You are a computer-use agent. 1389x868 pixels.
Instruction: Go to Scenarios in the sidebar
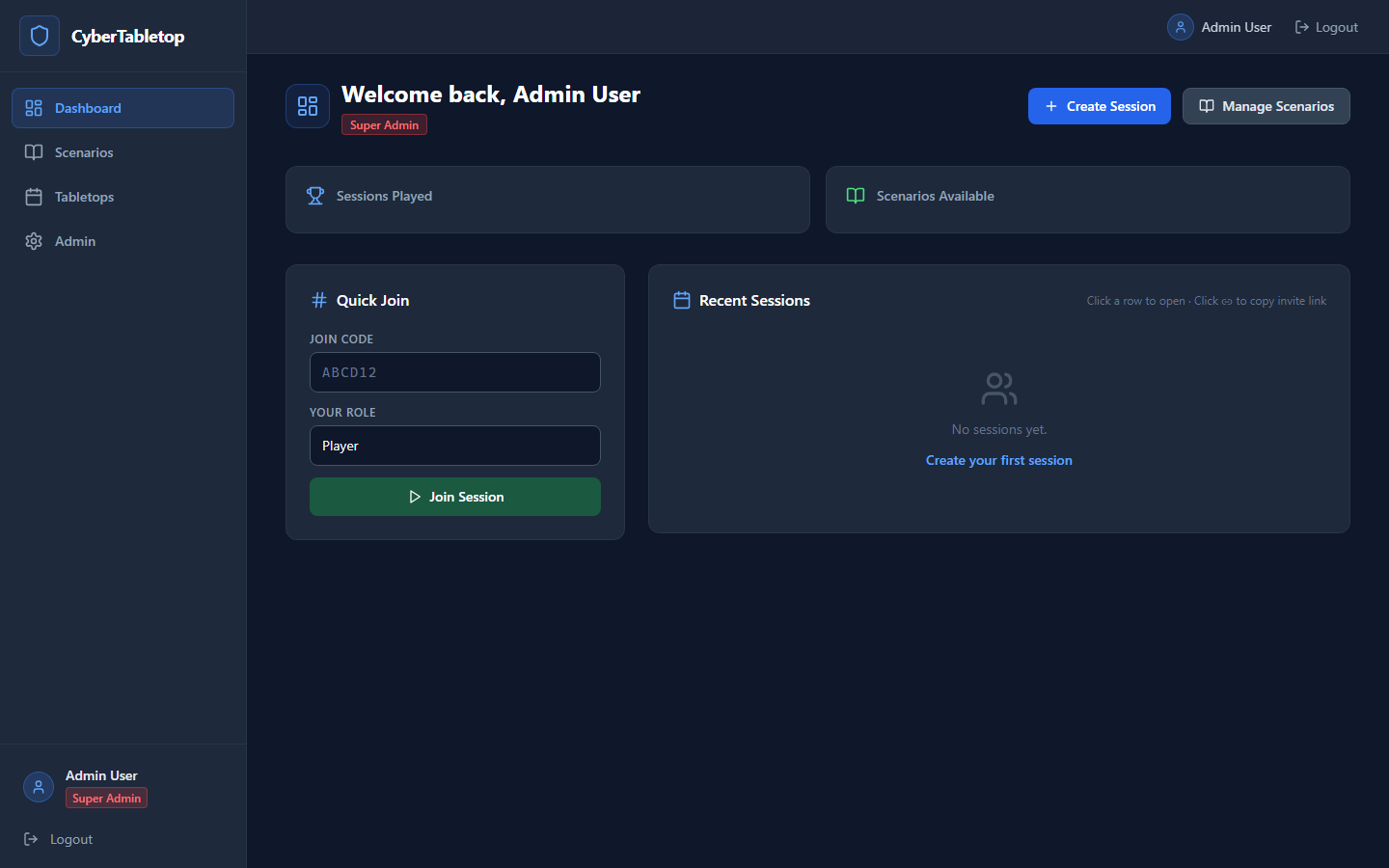123,152
